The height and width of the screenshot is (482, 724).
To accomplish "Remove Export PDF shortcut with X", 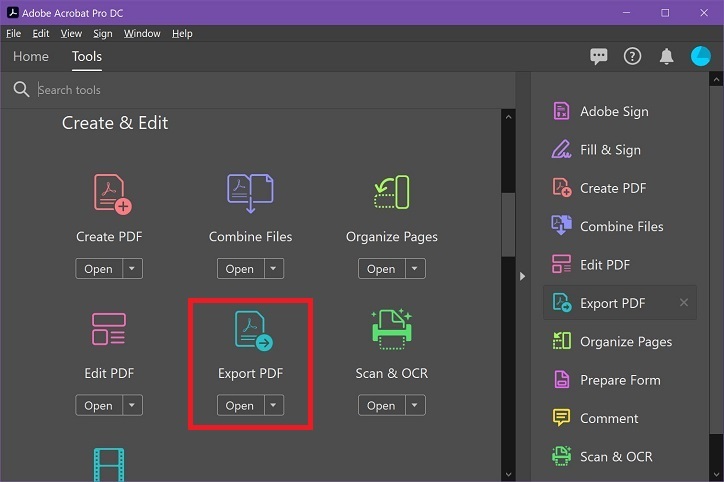I will 684,302.
